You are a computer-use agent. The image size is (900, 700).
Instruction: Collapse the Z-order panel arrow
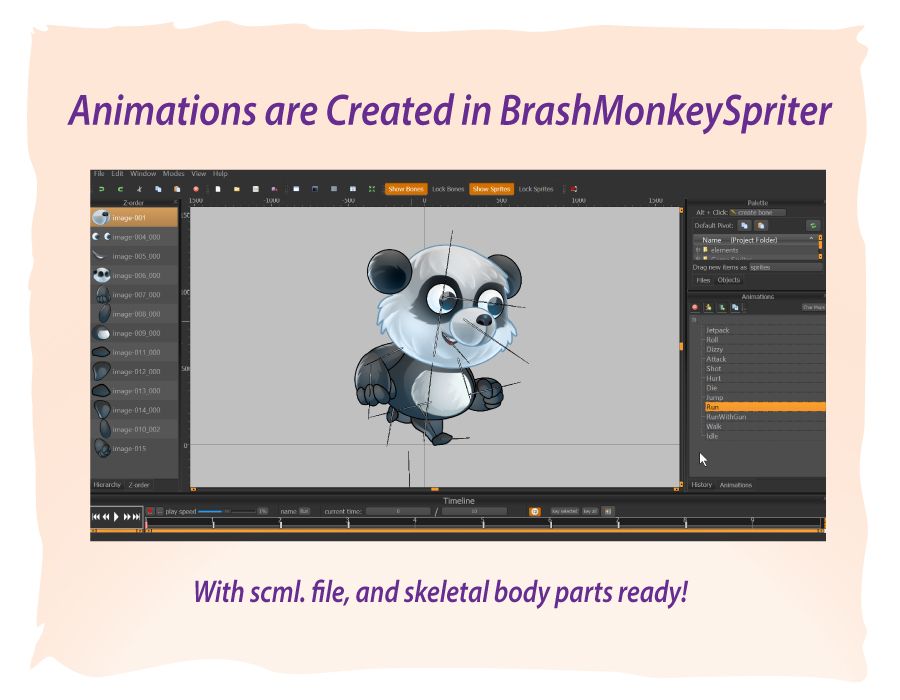coord(175,202)
